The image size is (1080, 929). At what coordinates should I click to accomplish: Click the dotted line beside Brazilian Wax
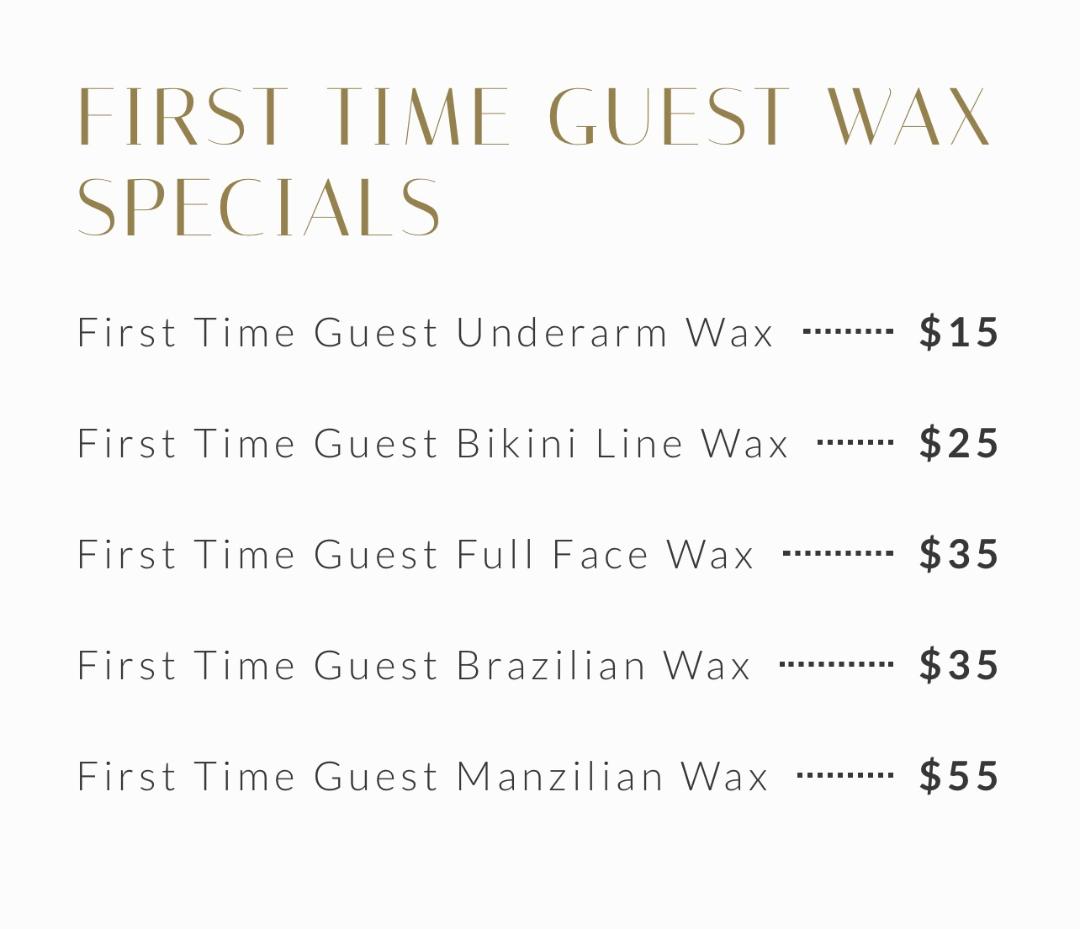click(836, 664)
